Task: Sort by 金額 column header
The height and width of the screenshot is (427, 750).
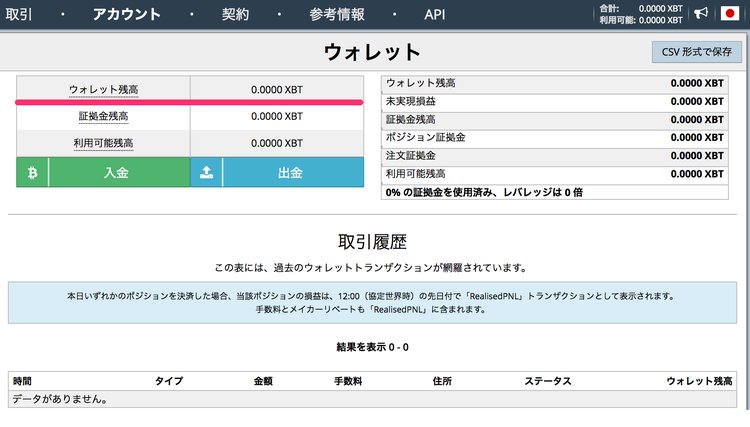Action: pos(263,381)
